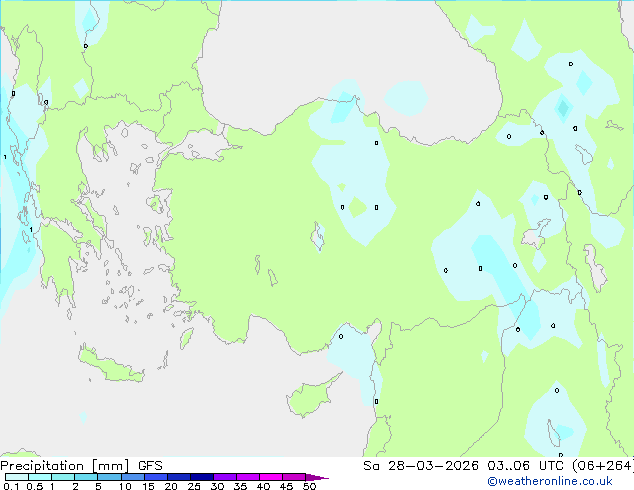This screenshot has width=634, height=490.
Task: Click the '(06+264)' forecast offset text
Action: 602,466
